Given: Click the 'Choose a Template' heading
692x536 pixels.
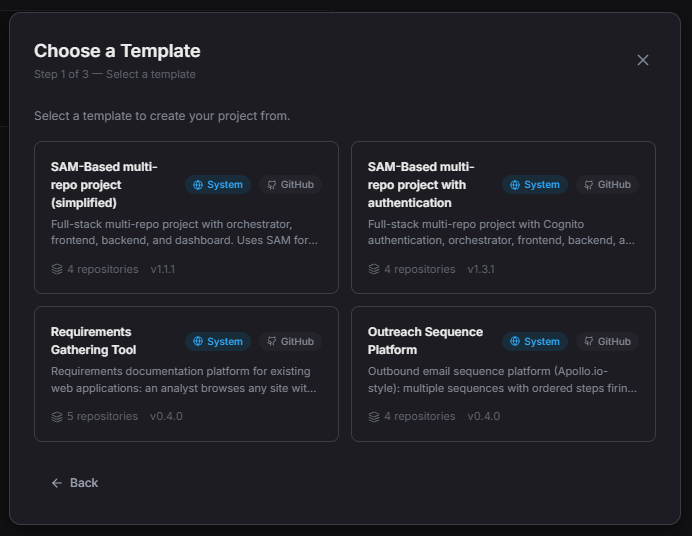Looking at the screenshot, I should click(x=117, y=51).
